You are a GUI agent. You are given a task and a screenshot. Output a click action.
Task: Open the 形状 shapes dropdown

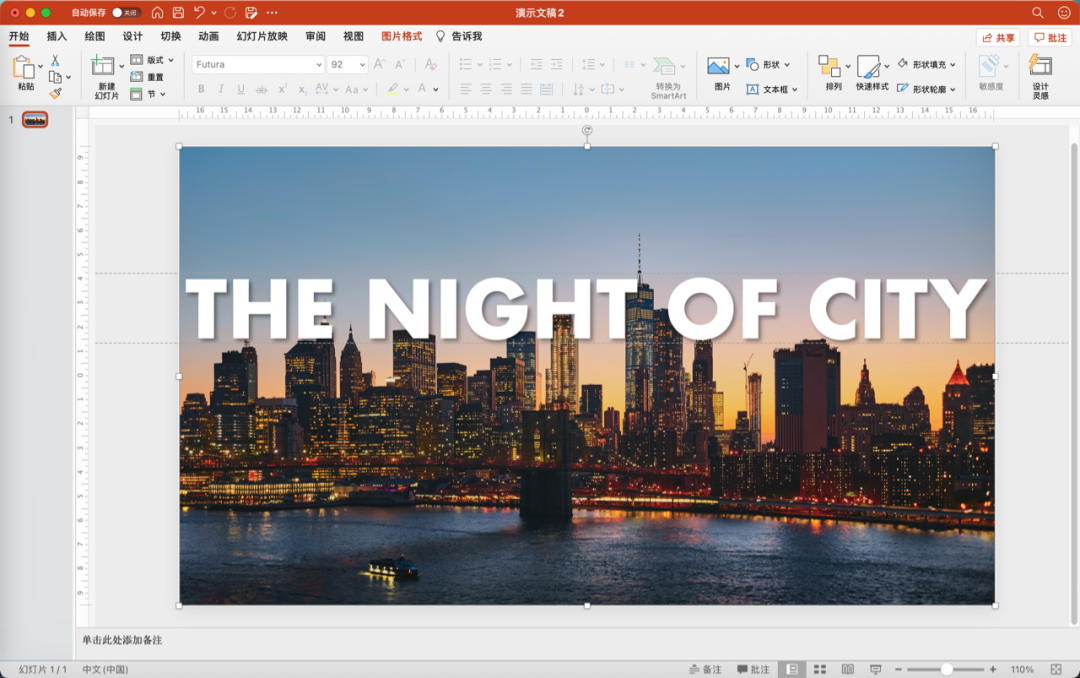pyautogui.click(x=769, y=64)
